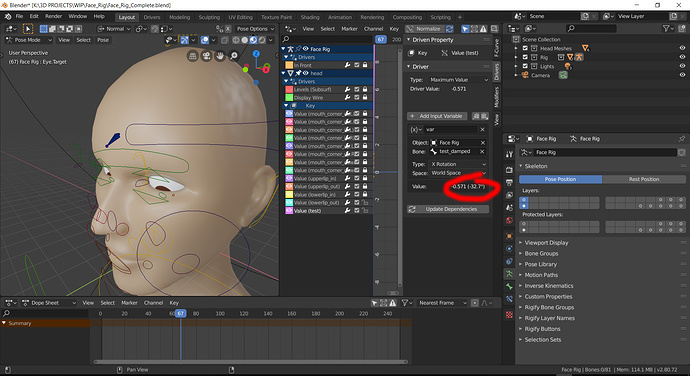Collapse the Key group in Drivers list
Screen dimensions: 690x376
click(x=286, y=106)
